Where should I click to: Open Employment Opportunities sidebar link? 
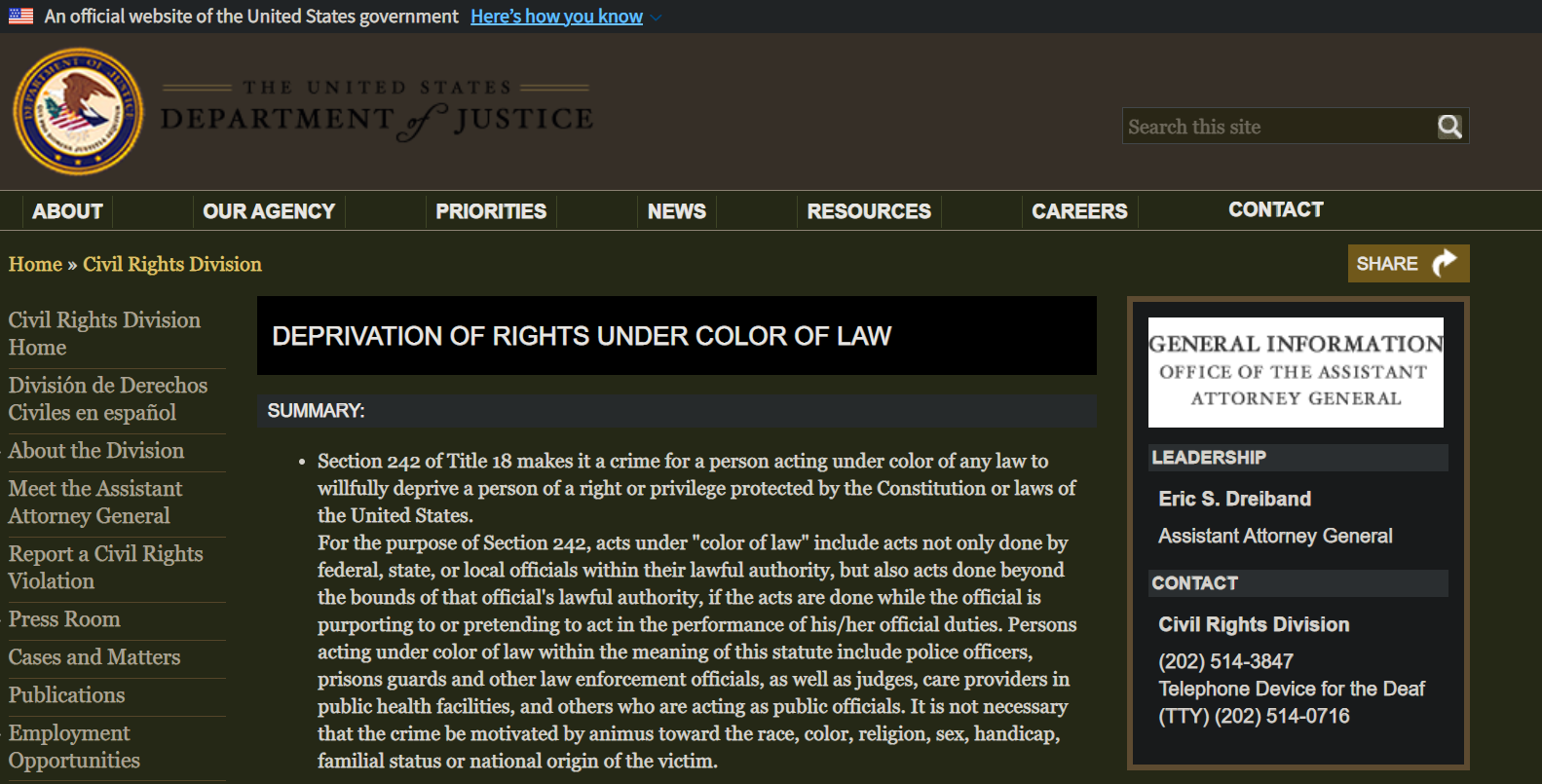pos(74,747)
